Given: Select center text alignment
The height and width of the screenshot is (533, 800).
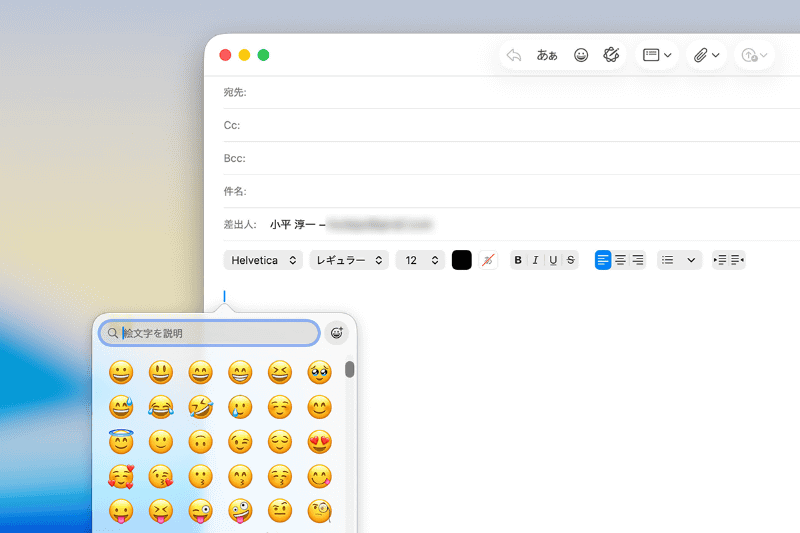Looking at the screenshot, I should pos(620,260).
